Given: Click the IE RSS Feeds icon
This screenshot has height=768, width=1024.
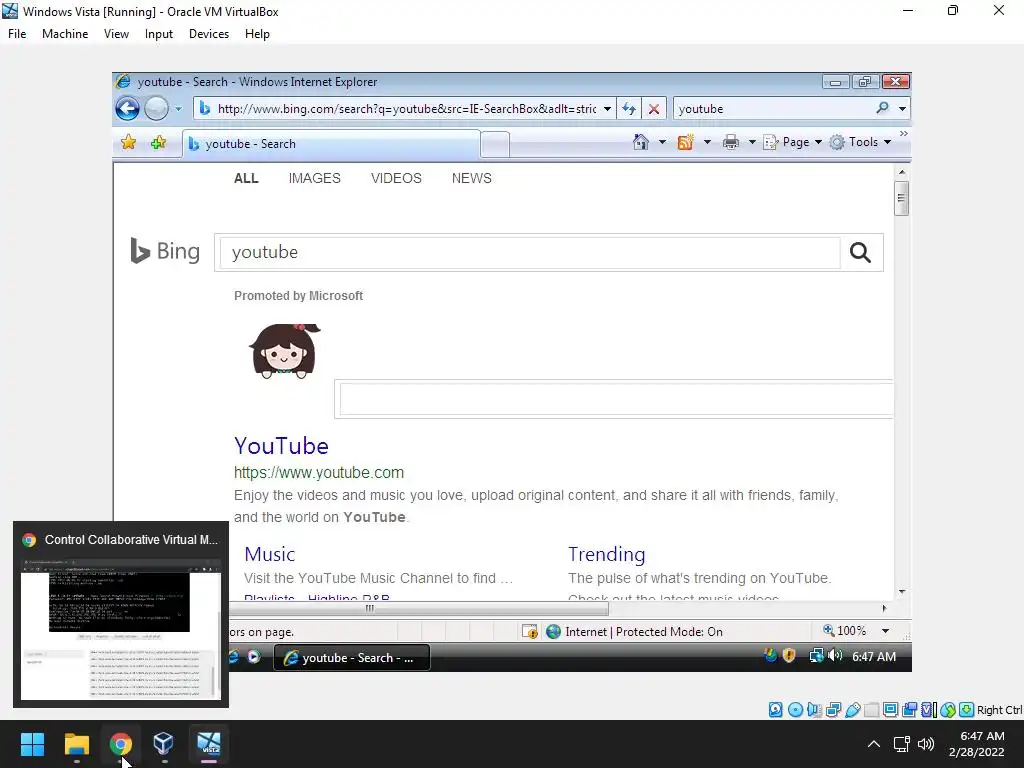Looking at the screenshot, I should [x=685, y=142].
